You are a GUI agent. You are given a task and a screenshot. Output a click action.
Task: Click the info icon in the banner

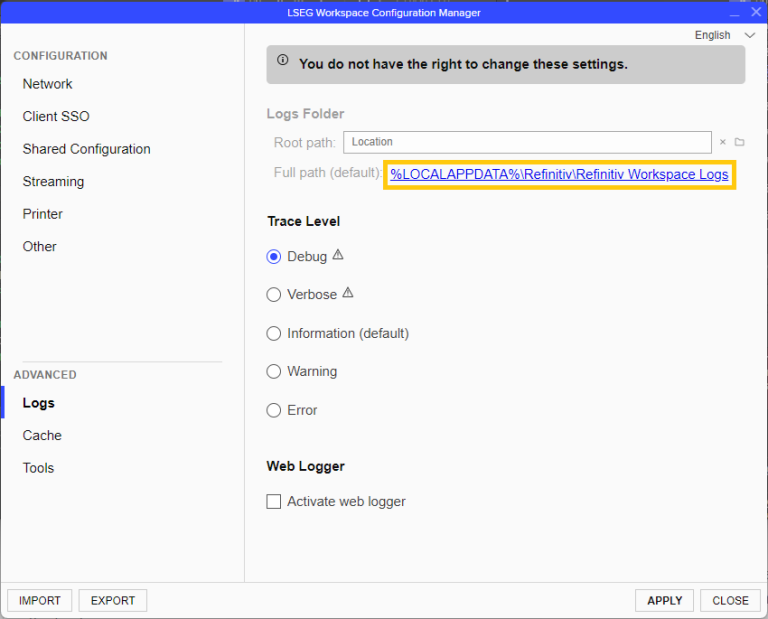283,62
